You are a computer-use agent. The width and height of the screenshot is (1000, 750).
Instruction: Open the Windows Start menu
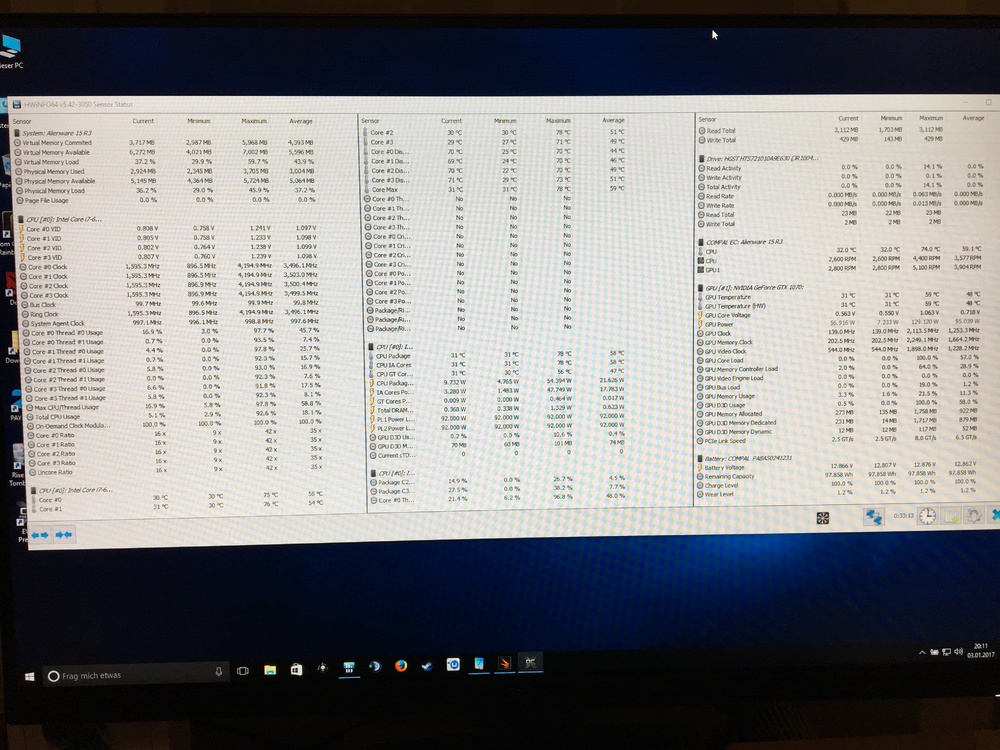(x=25, y=677)
